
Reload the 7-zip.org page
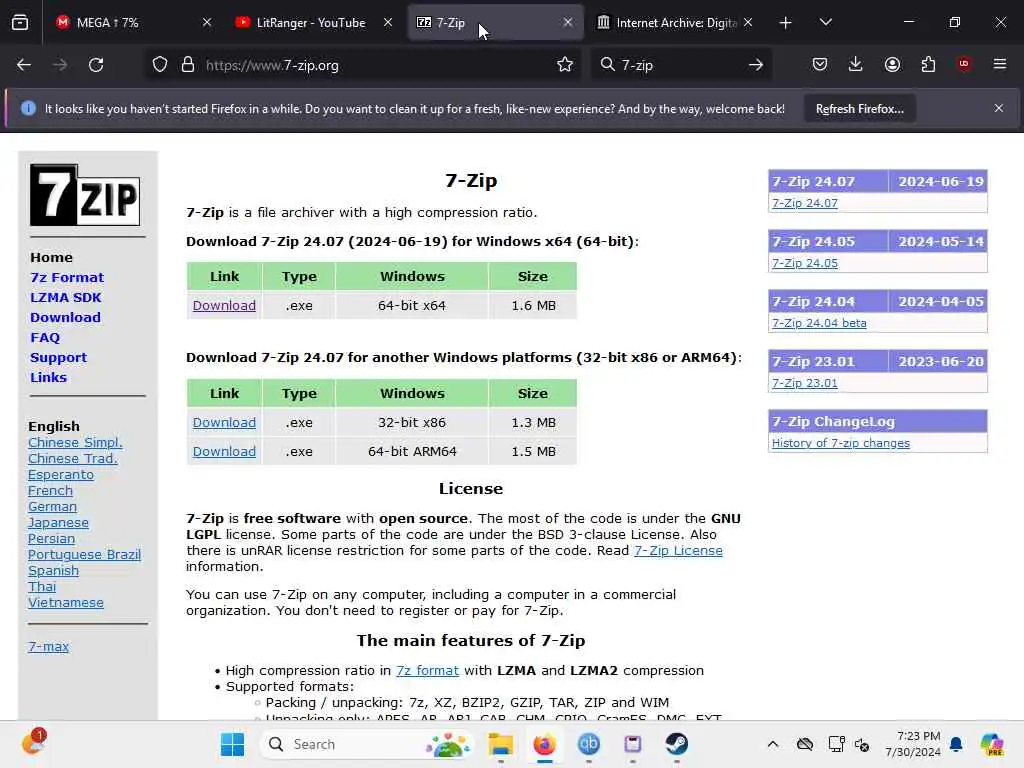coord(96,65)
